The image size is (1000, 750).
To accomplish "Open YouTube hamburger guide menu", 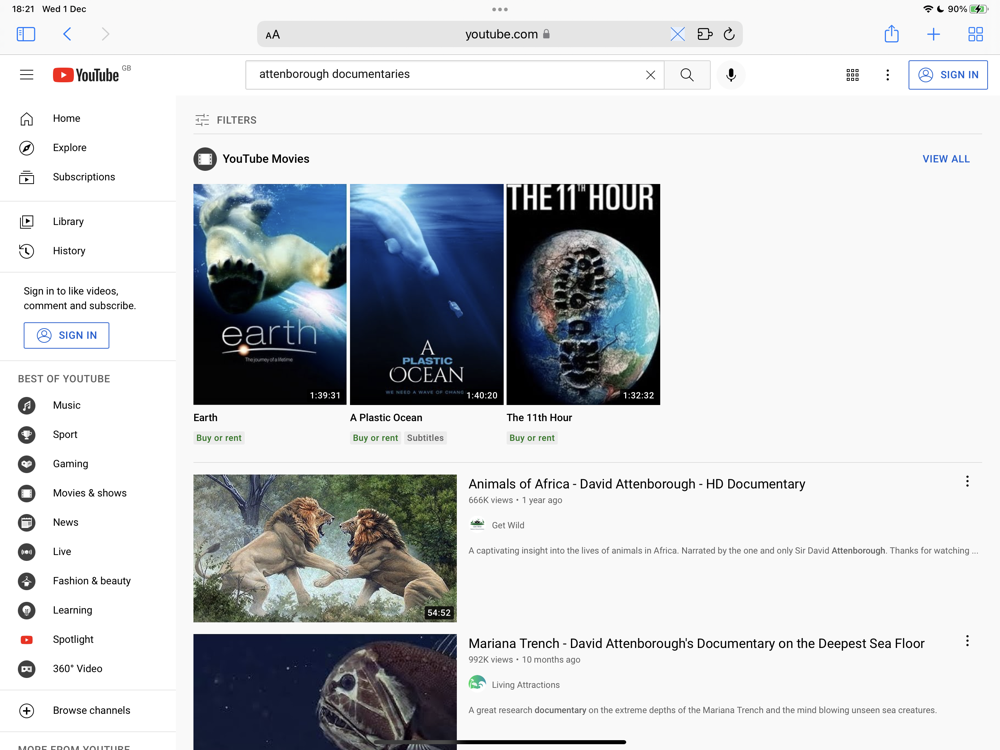I will [27, 75].
